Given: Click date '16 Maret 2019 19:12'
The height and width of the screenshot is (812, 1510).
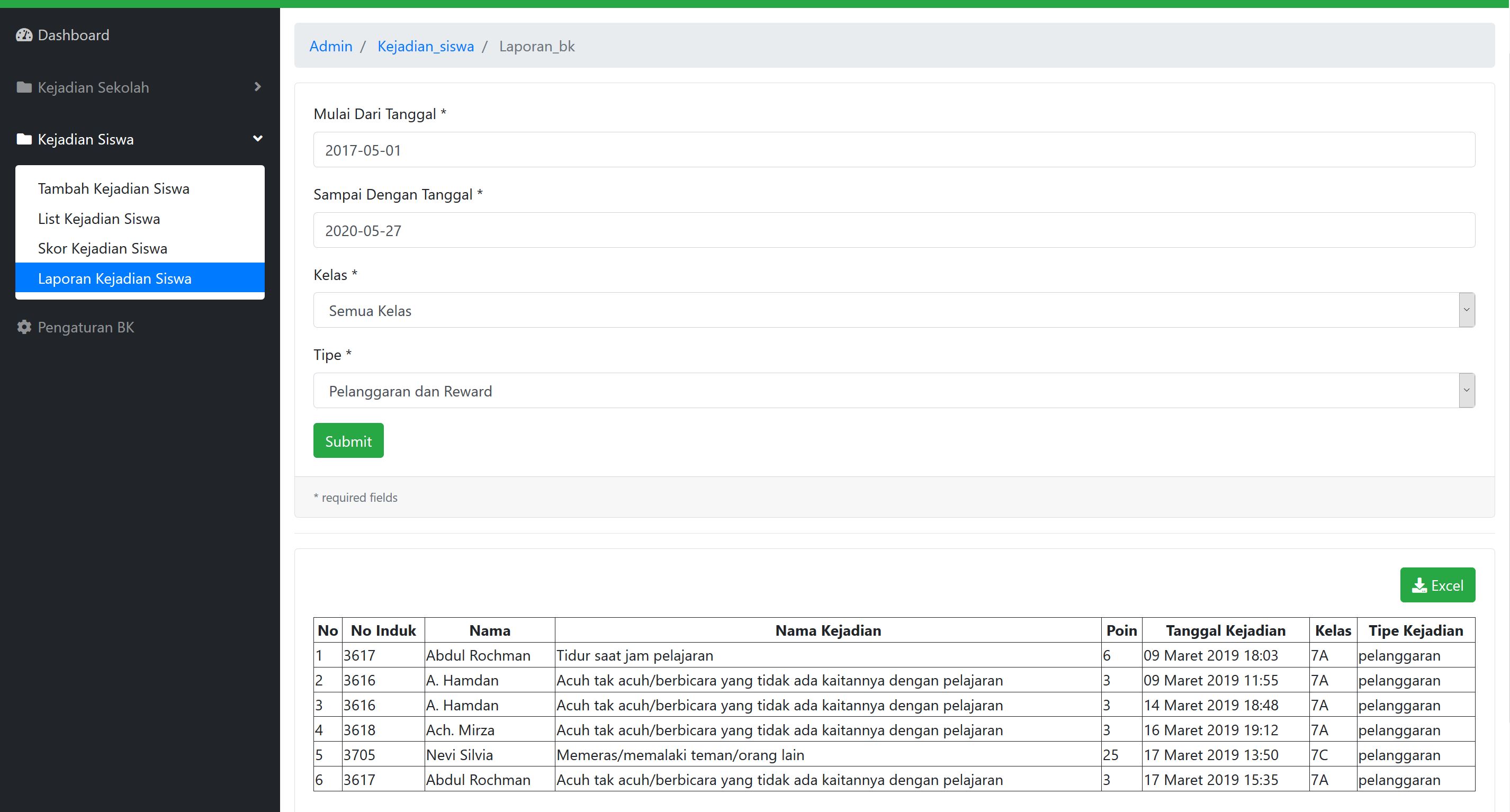Looking at the screenshot, I should pos(1210,730).
